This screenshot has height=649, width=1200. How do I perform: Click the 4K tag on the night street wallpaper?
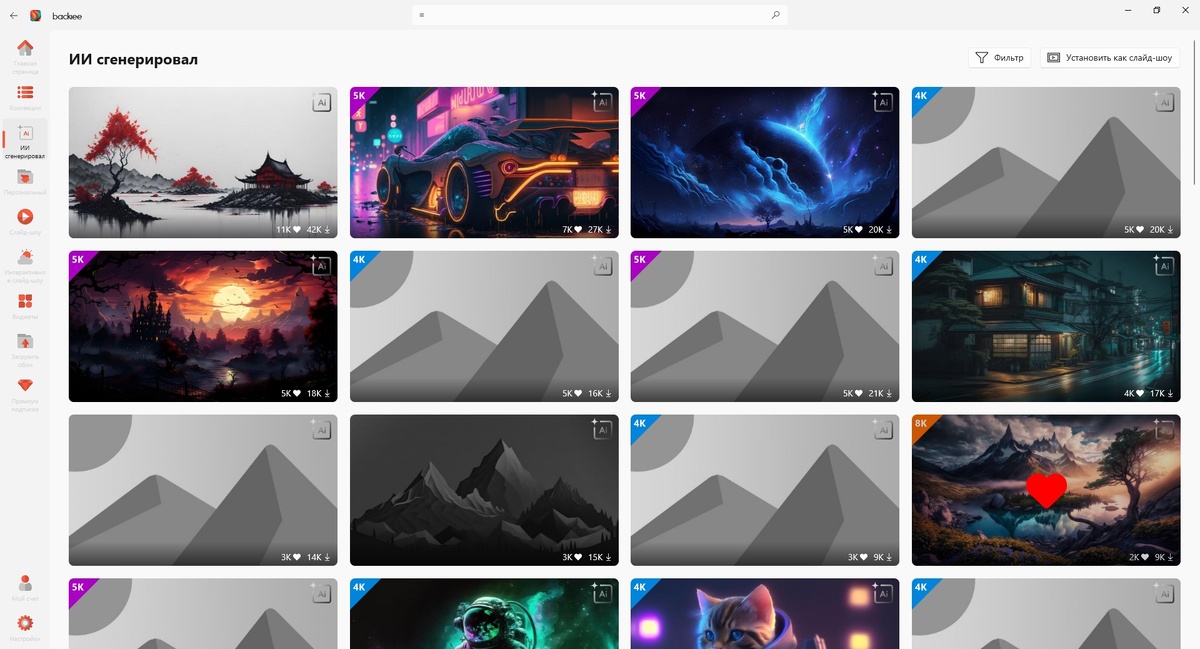(x=922, y=260)
